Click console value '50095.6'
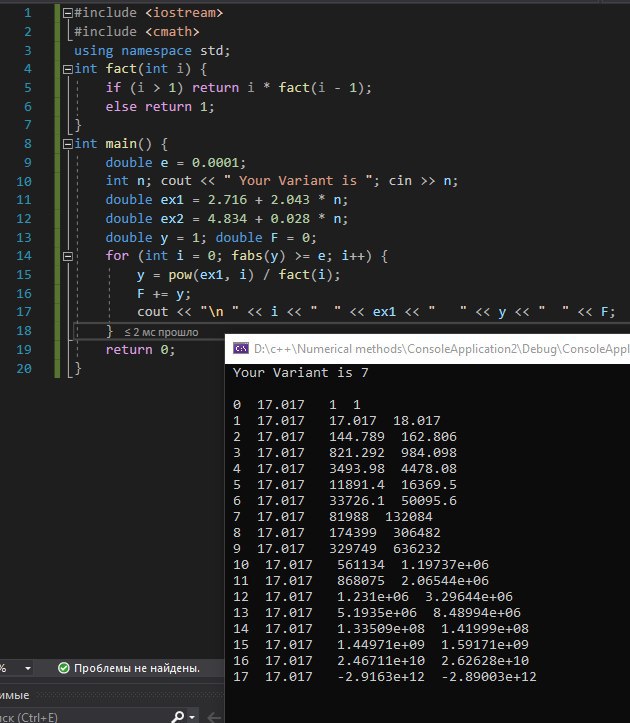The image size is (630, 723). [x=429, y=501]
